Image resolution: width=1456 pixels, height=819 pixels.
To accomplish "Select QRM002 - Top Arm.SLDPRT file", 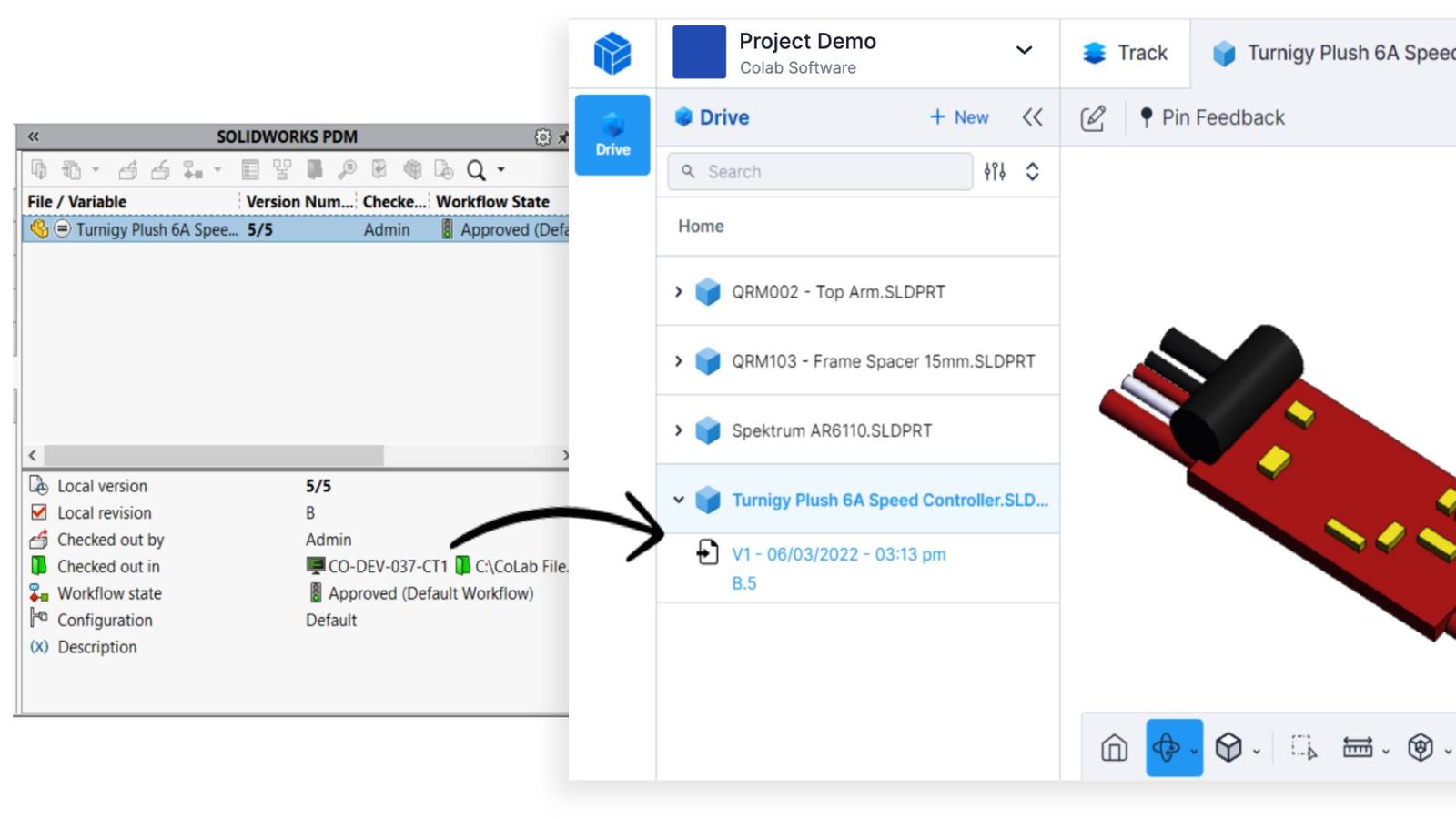I will 858,291.
